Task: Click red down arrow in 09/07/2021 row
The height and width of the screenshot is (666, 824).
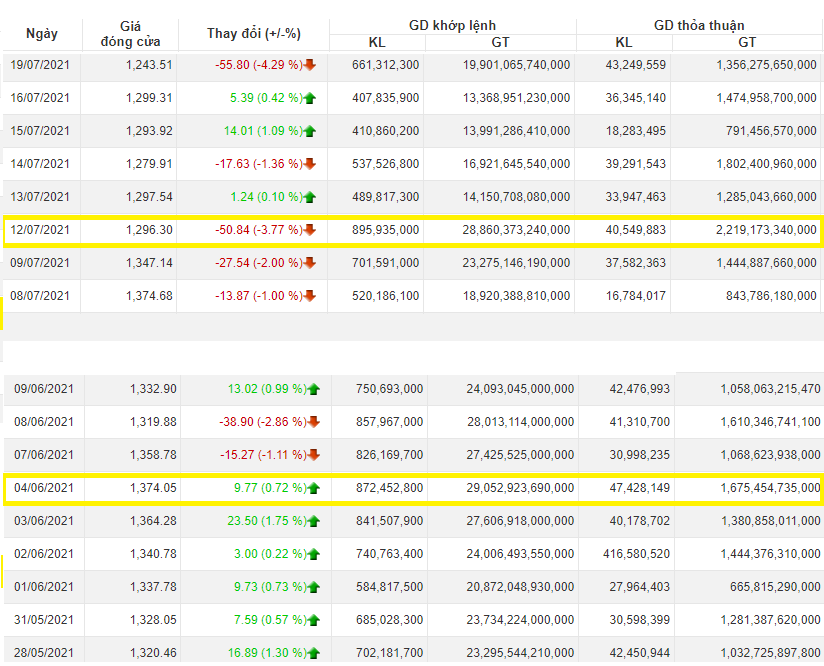Action: coord(310,263)
